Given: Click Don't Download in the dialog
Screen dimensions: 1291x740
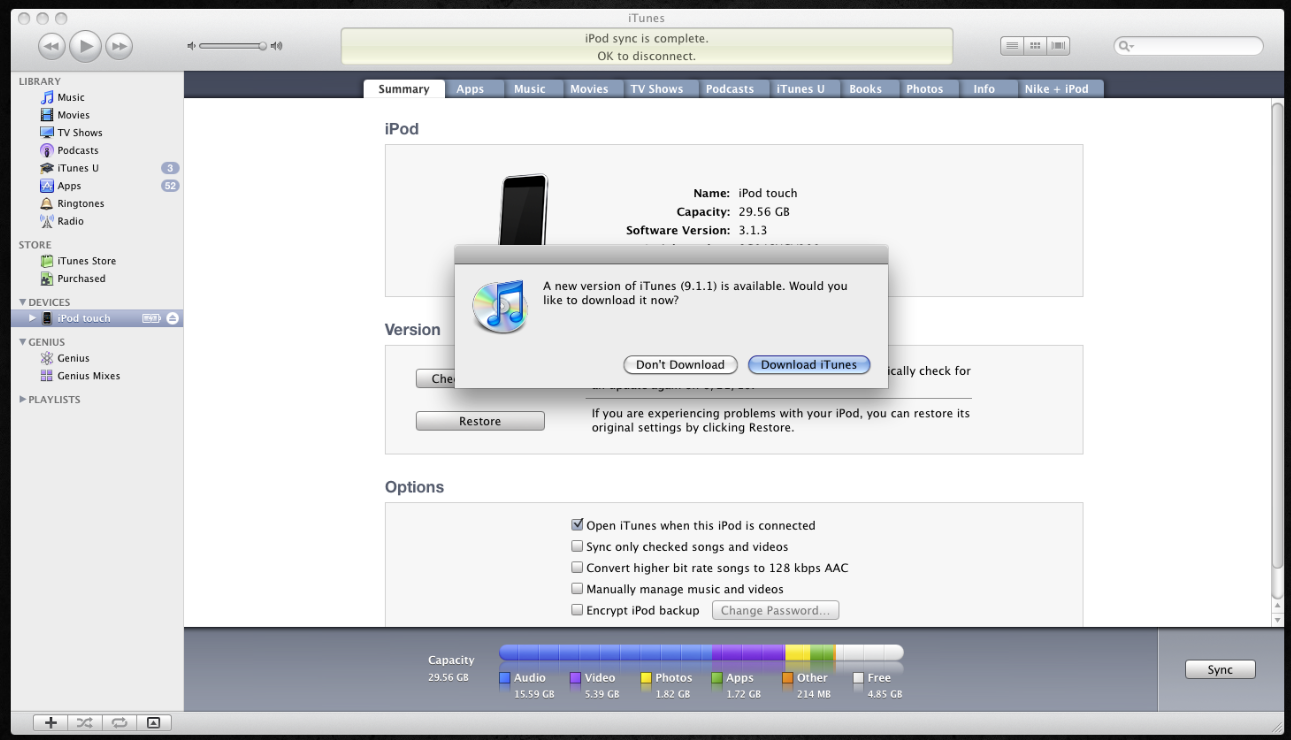Looking at the screenshot, I should coord(680,365).
